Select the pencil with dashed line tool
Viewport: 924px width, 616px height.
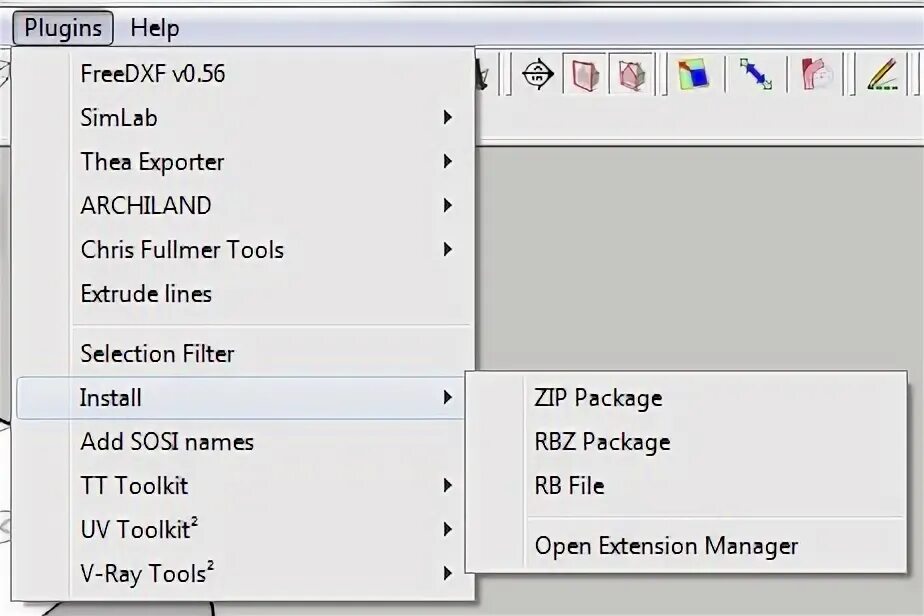883,74
